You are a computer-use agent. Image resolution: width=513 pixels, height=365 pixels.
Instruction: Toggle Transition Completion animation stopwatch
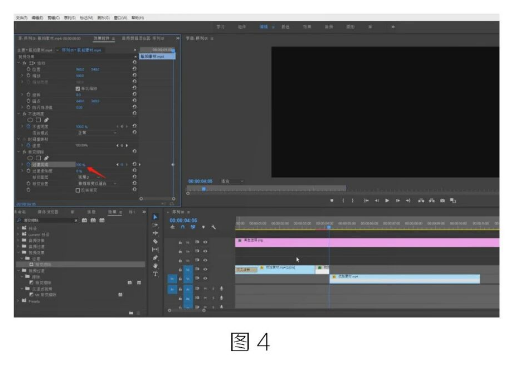point(28,165)
